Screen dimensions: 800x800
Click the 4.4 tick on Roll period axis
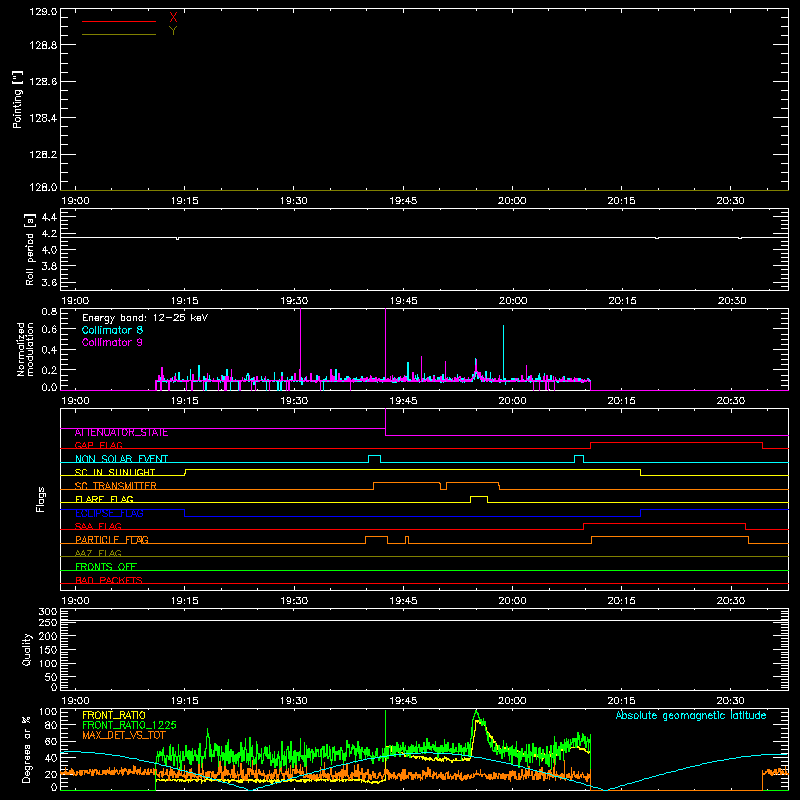(x=49, y=218)
